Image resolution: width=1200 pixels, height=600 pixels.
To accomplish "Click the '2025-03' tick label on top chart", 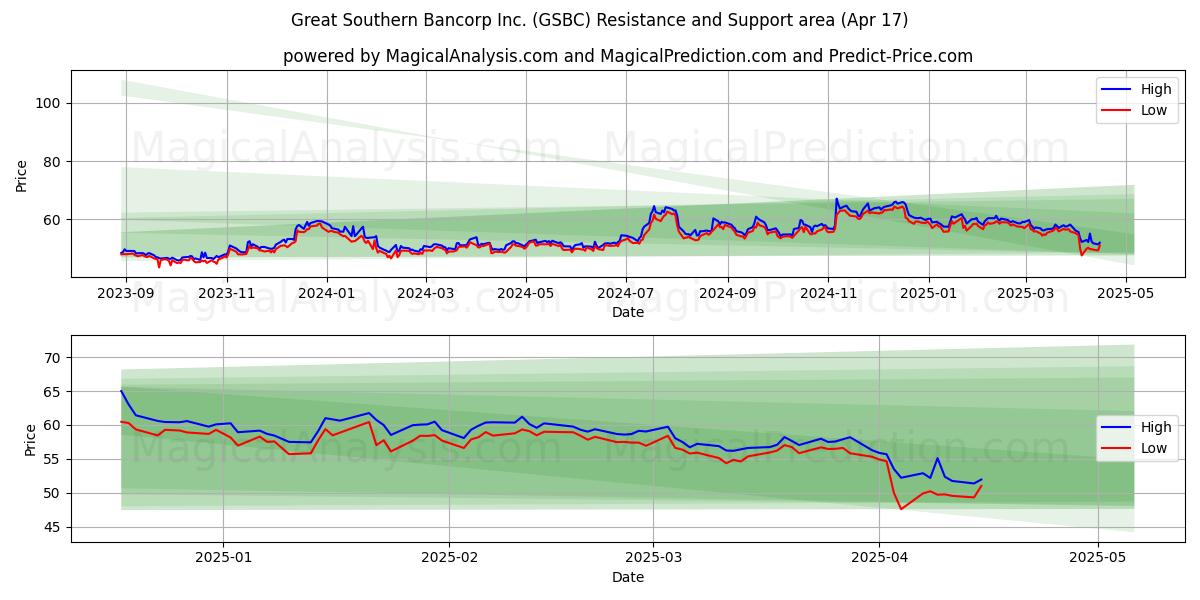I will tap(1026, 293).
